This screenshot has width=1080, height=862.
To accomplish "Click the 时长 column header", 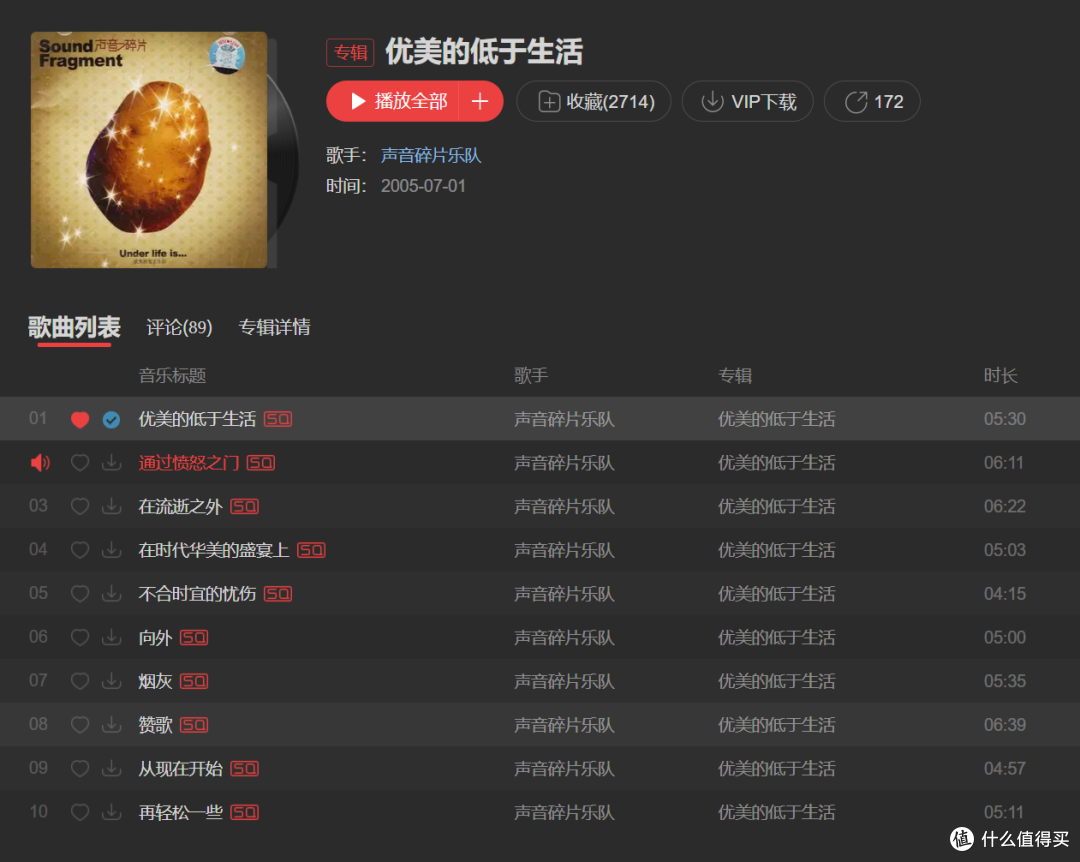I will coord(1000,376).
